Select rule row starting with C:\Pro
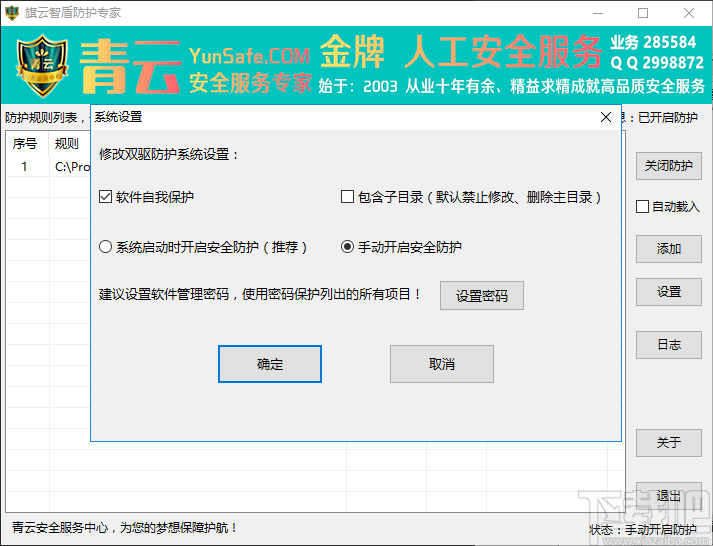This screenshot has height=546, width=713. [48, 167]
